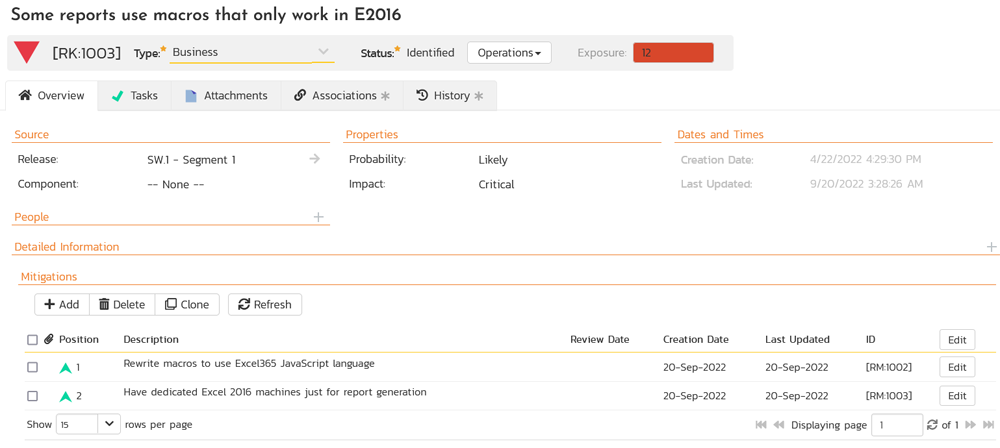Open the Operations dropdown
Image resolution: width=1000 pixels, height=448 pixels.
point(509,53)
